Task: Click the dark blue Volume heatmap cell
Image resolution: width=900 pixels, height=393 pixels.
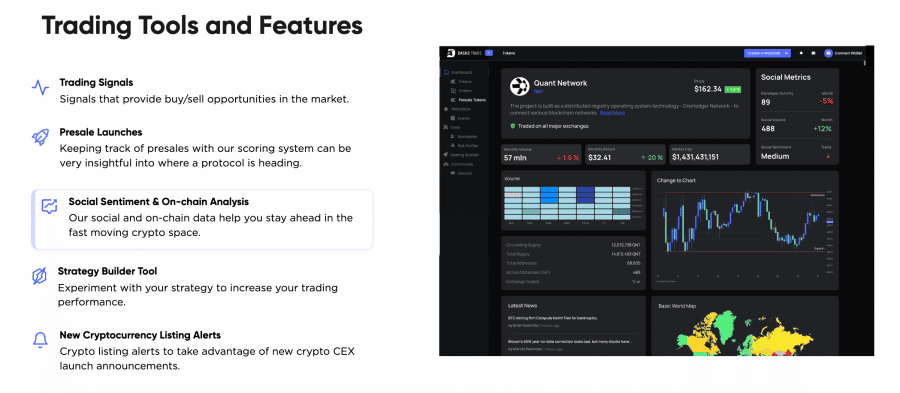Action: (585, 194)
